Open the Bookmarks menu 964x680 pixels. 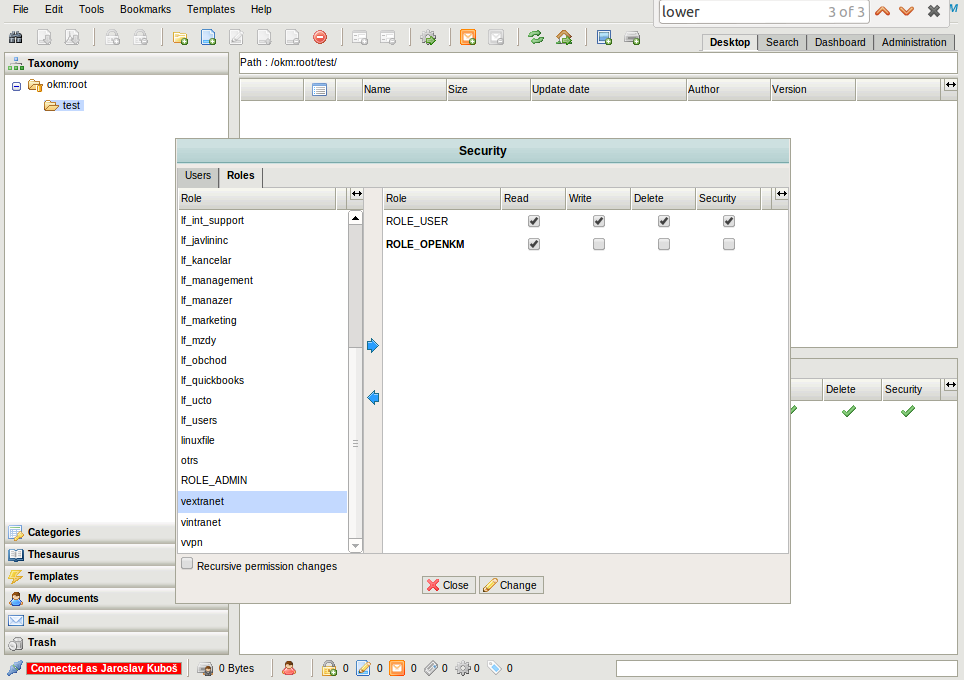coord(145,9)
